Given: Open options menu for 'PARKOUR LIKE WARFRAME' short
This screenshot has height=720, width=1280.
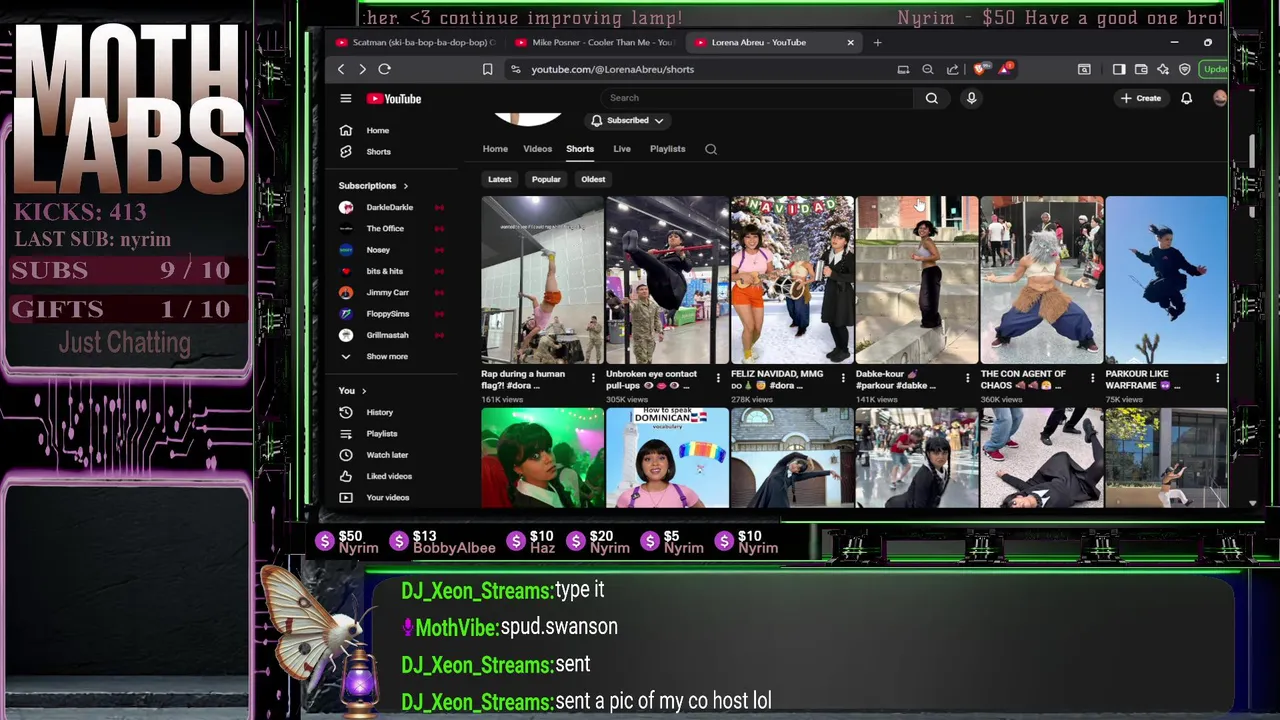Looking at the screenshot, I should pos(1217,378).
